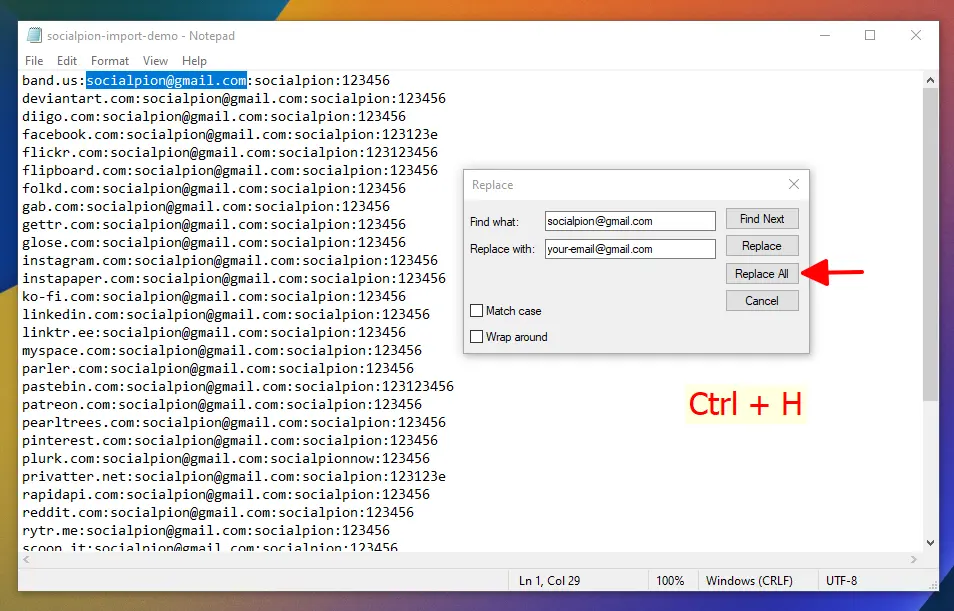Click the privatter.net line
The image size is (954, 611).
[234, 477]
